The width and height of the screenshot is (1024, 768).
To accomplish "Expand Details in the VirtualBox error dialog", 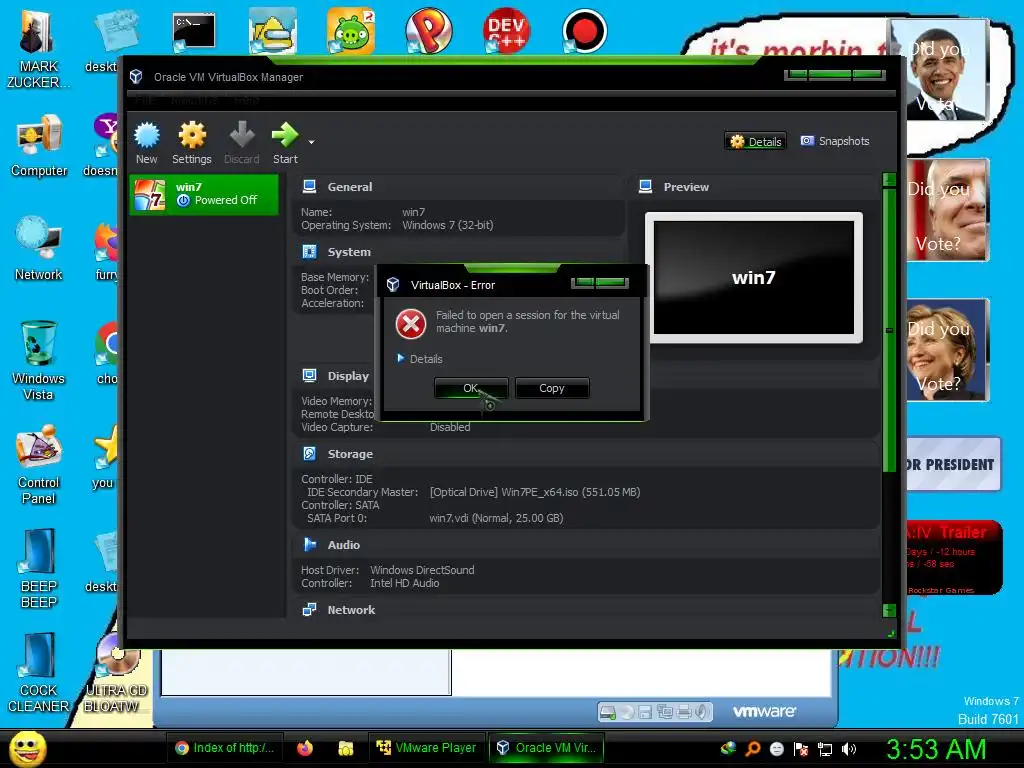I will (x=419, y=359).
